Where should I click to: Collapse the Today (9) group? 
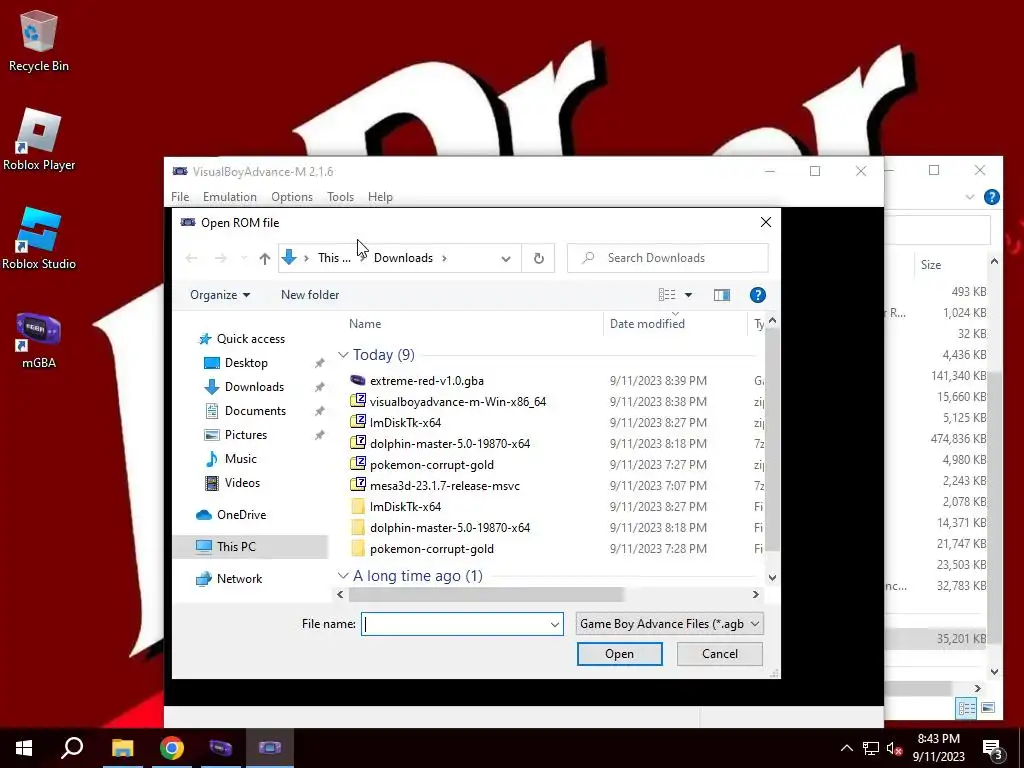pyautogui.click(x=343, y=355)
